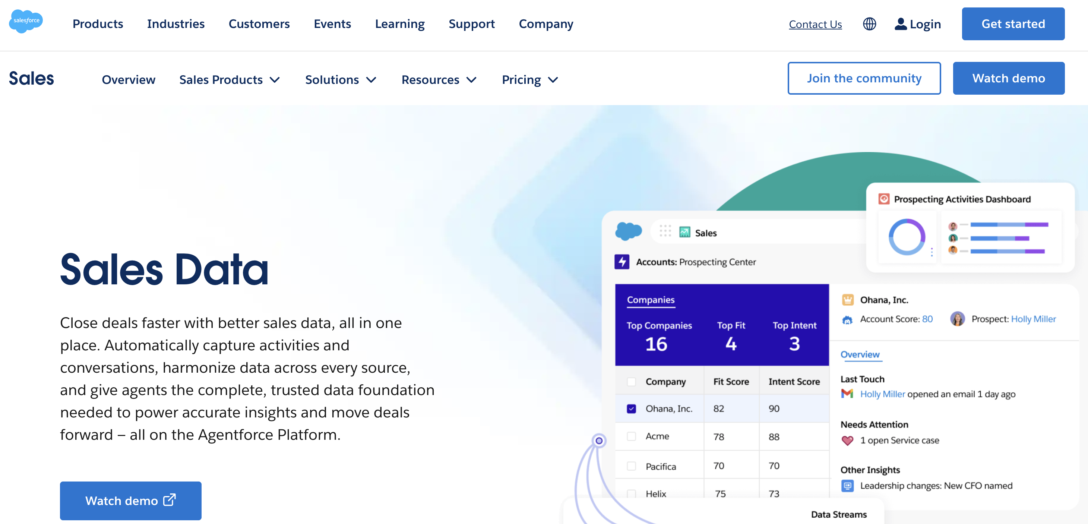Click the '1 open Service case' text

pos(900,440)
